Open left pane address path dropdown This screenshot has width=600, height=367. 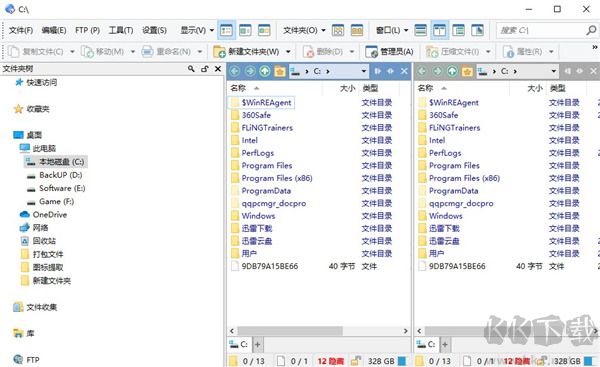[364, 71]
